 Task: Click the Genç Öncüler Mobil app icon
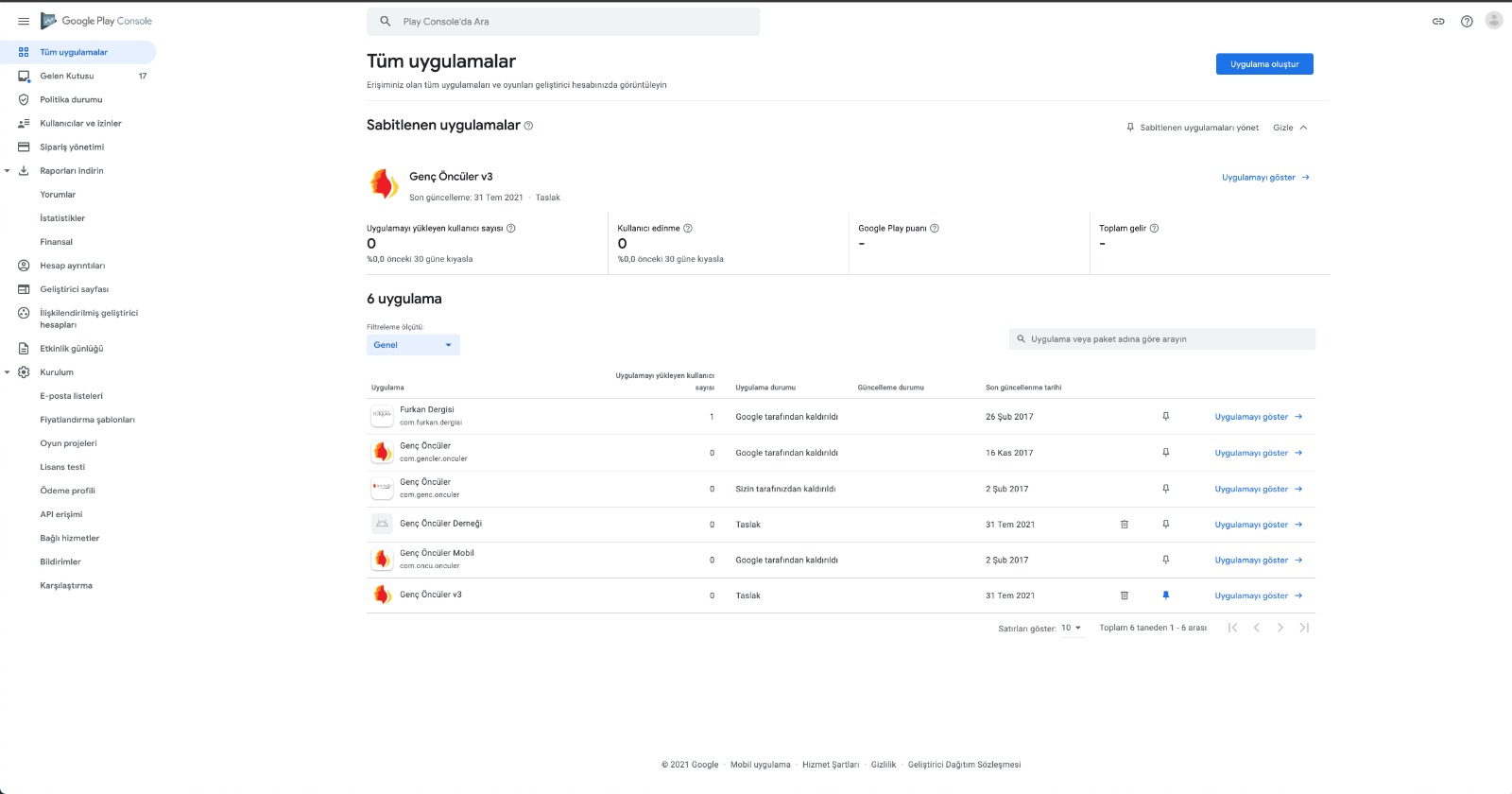click(x=382, y=560)
